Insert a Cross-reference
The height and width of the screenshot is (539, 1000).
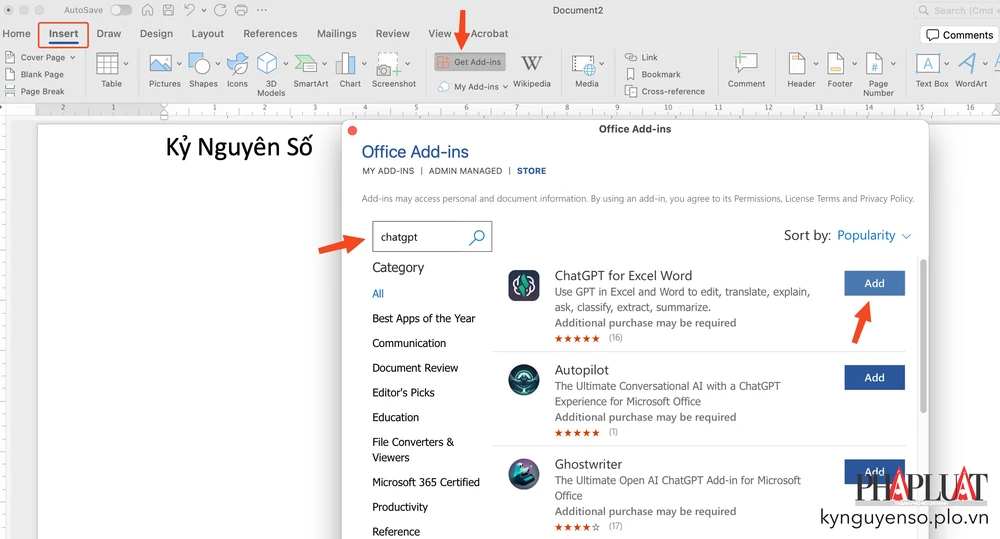(665, 92)
